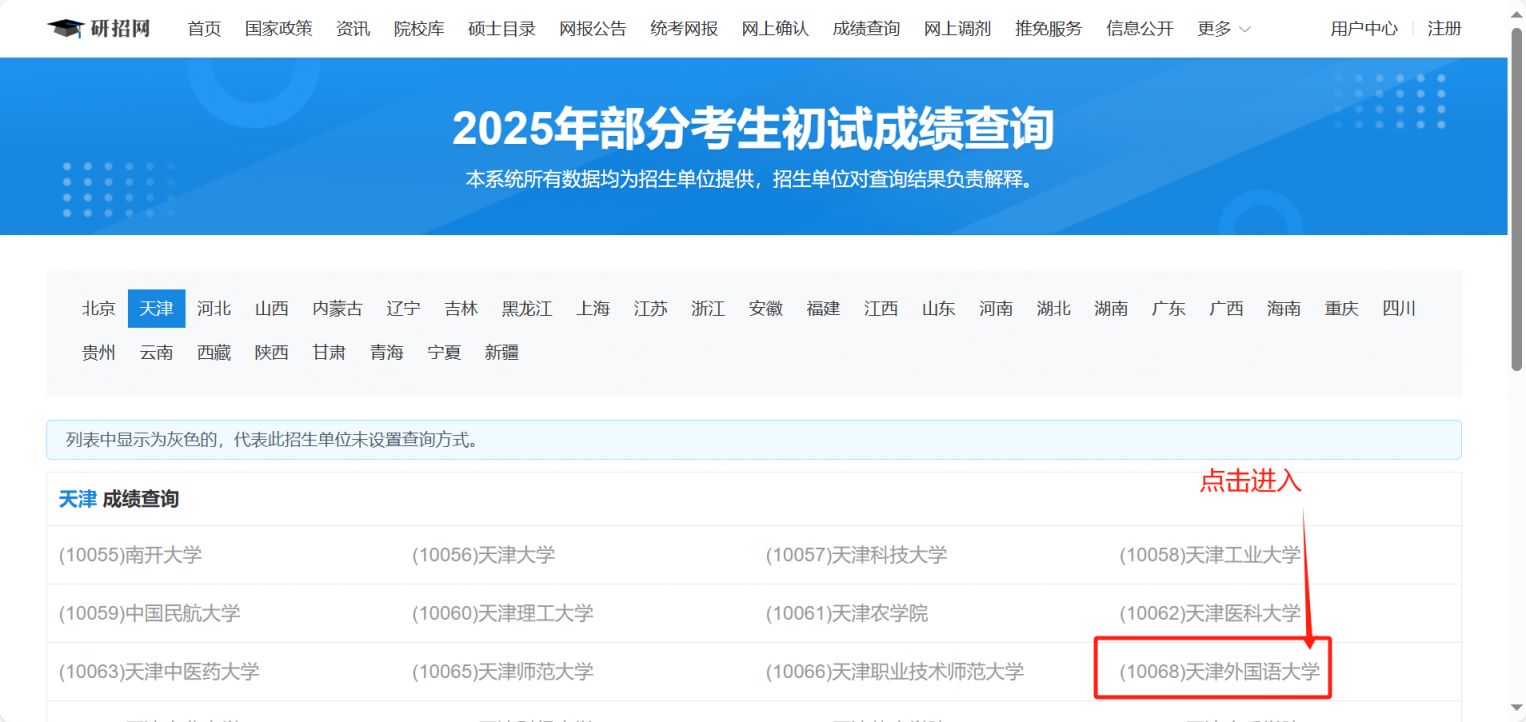Screen dimensions: 1526x722
Task: Select 辽宁 province
Action: pyautogui.click(x=404, y=309)
